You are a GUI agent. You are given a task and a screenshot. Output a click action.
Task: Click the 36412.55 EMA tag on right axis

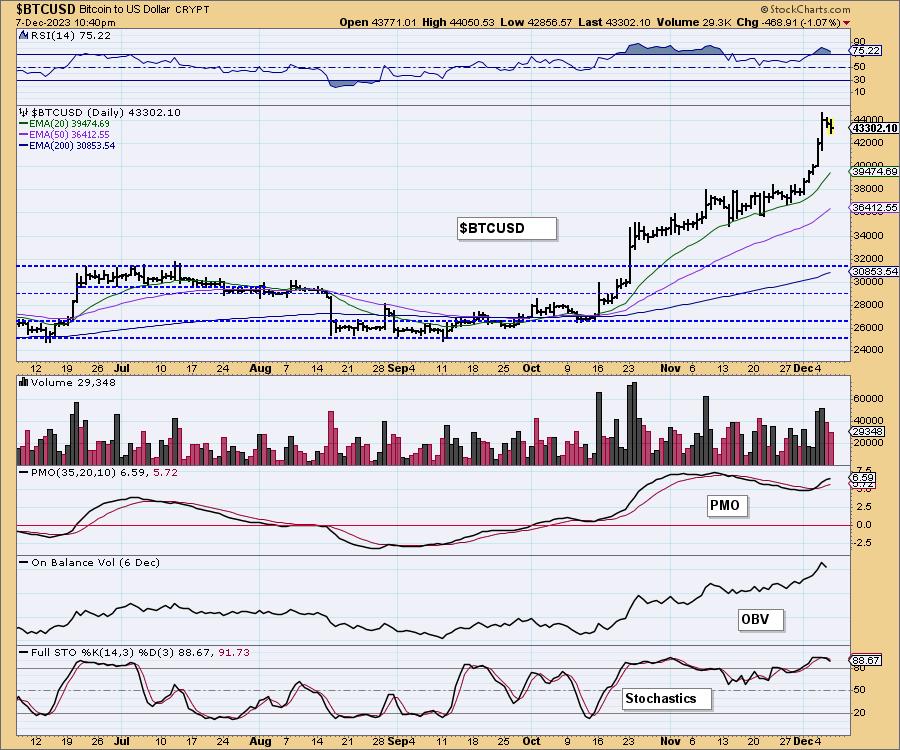click(875, 207)
